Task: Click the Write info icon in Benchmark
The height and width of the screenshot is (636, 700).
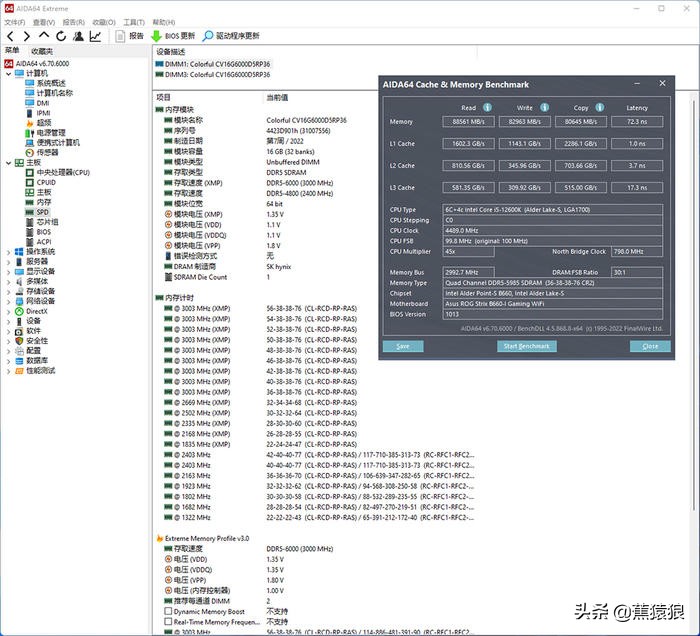Action: (x=545, y=107)
